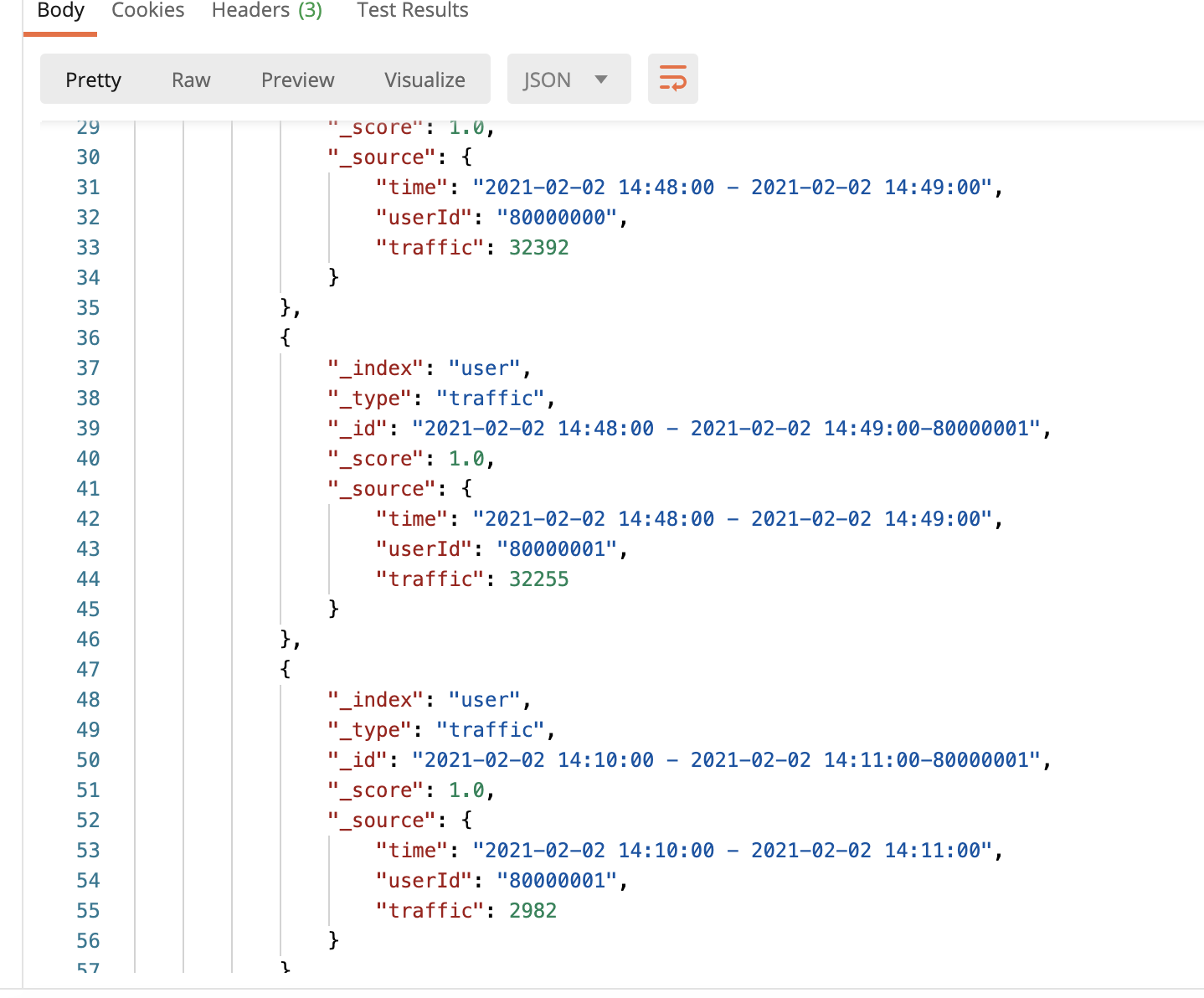Click the _id value on line 50
Image resolution: width=1204 pixels, height=998 pixels.
pyautogui.click(x=727, y=760)
